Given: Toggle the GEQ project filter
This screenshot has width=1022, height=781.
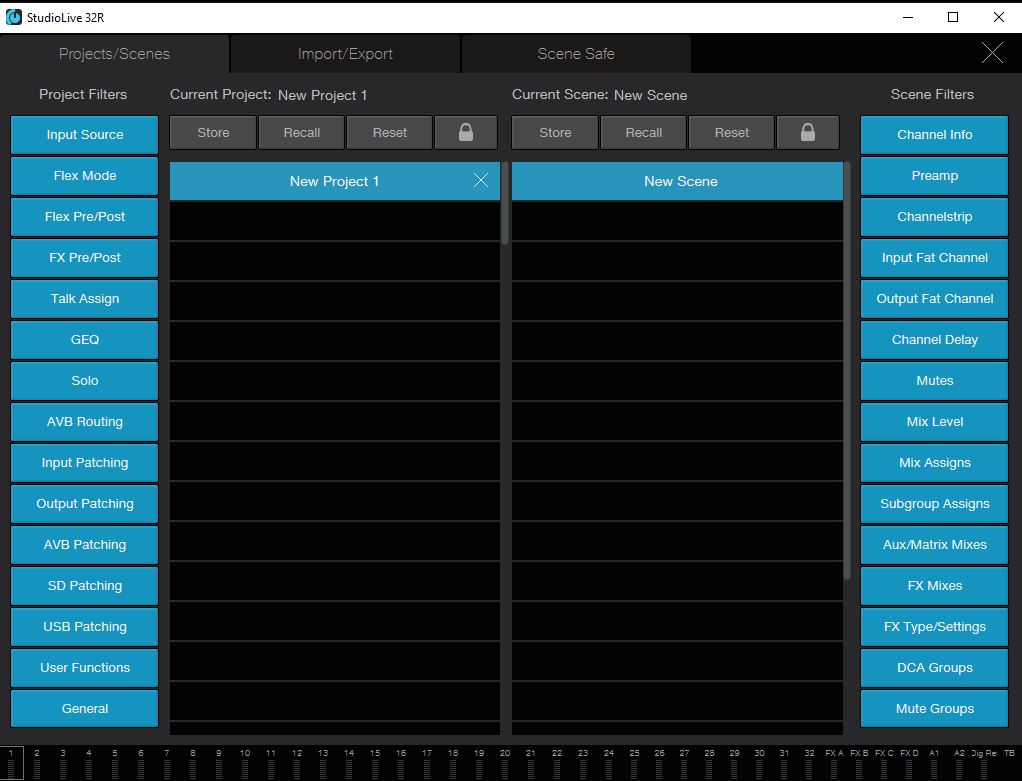Looking at the screenshot, I should tap(85, 340).
